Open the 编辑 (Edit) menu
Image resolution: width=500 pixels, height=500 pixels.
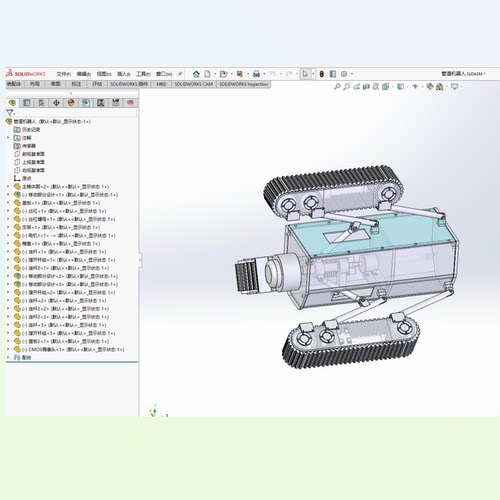[x=84, y=74]
